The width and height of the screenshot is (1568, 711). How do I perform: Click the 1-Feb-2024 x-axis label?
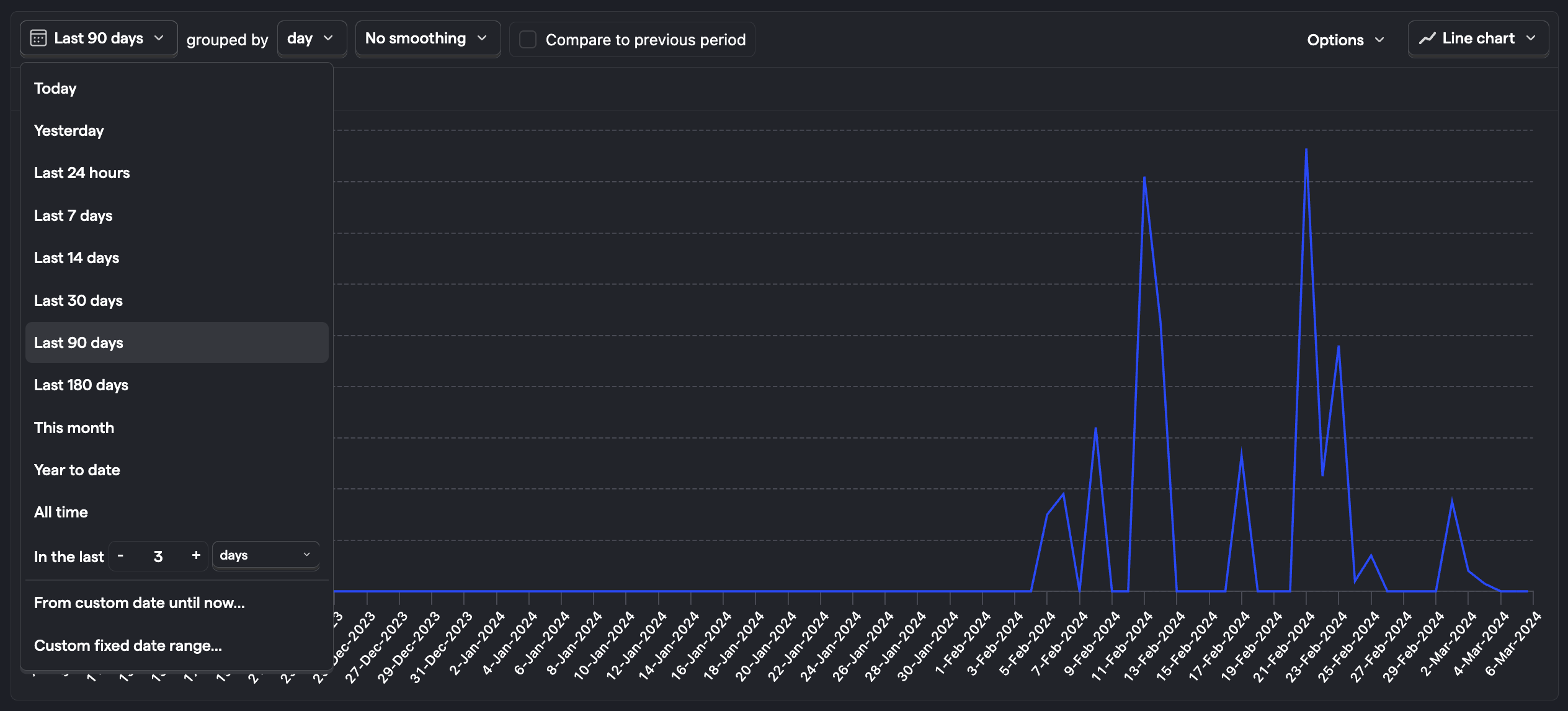tap(962, 644)
